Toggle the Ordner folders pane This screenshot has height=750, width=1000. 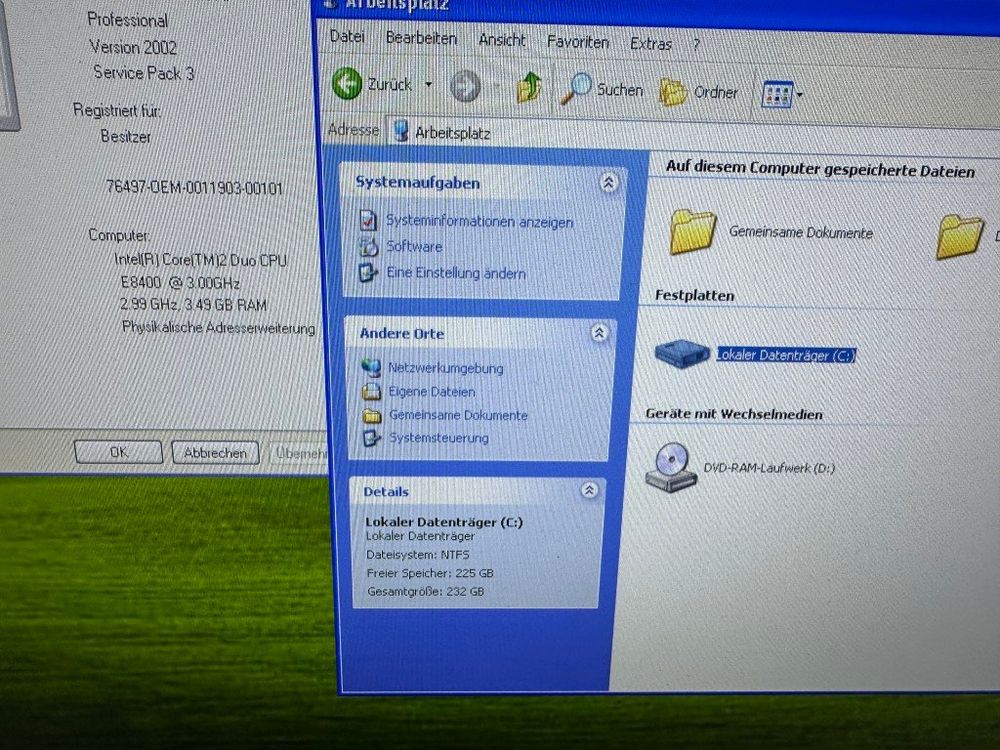(x=698, y=92)
